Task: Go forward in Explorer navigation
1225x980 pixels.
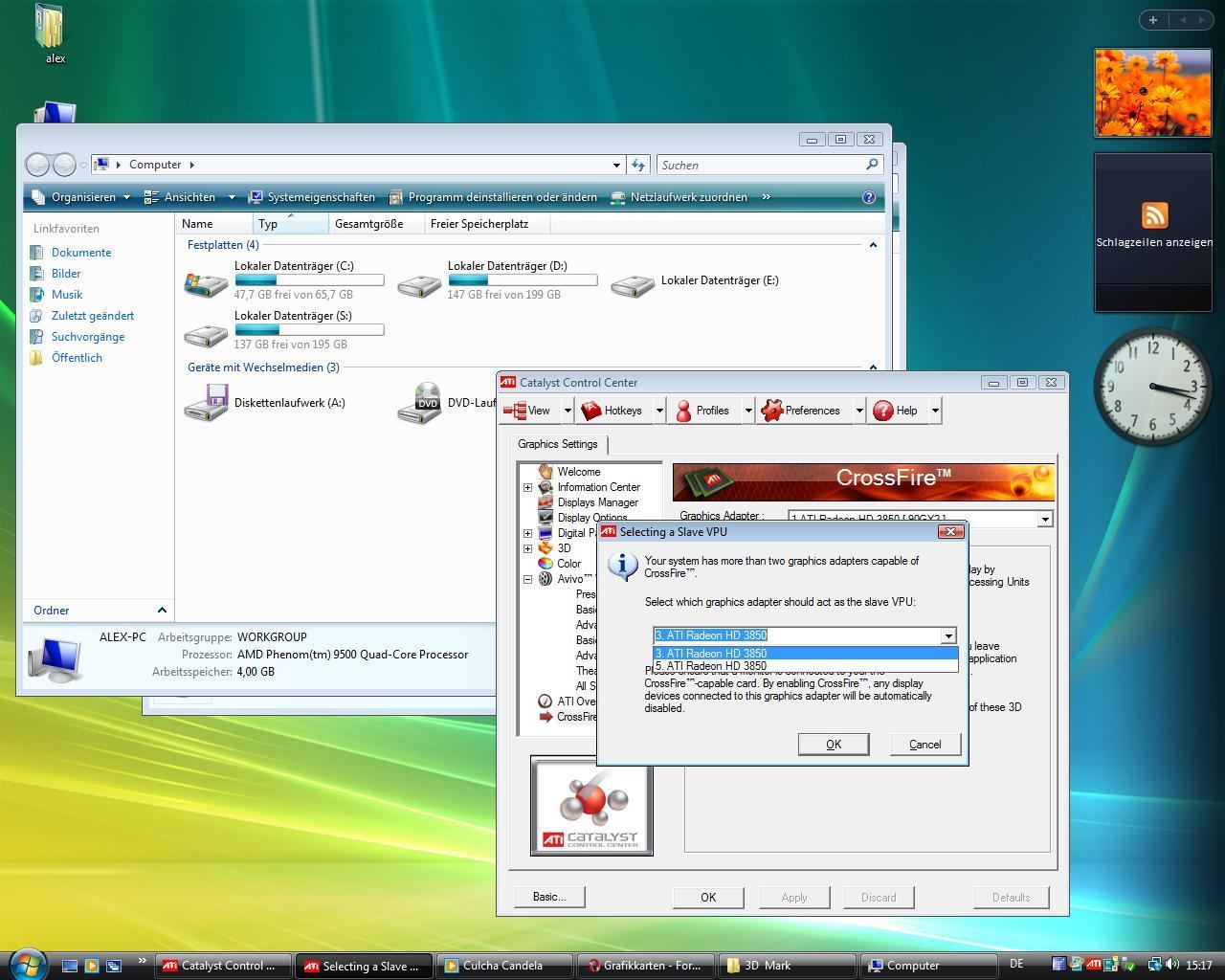Action: point(64,165)
